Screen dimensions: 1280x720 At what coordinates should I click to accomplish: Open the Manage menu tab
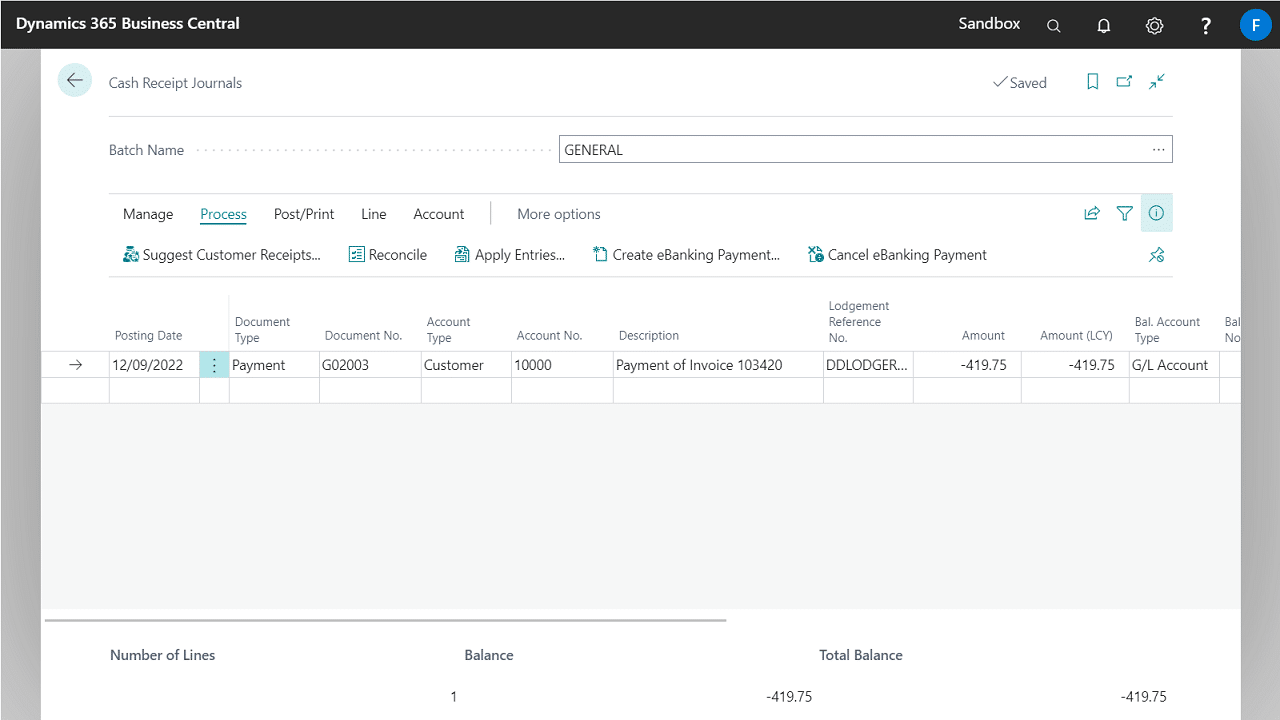pos(148,214)
